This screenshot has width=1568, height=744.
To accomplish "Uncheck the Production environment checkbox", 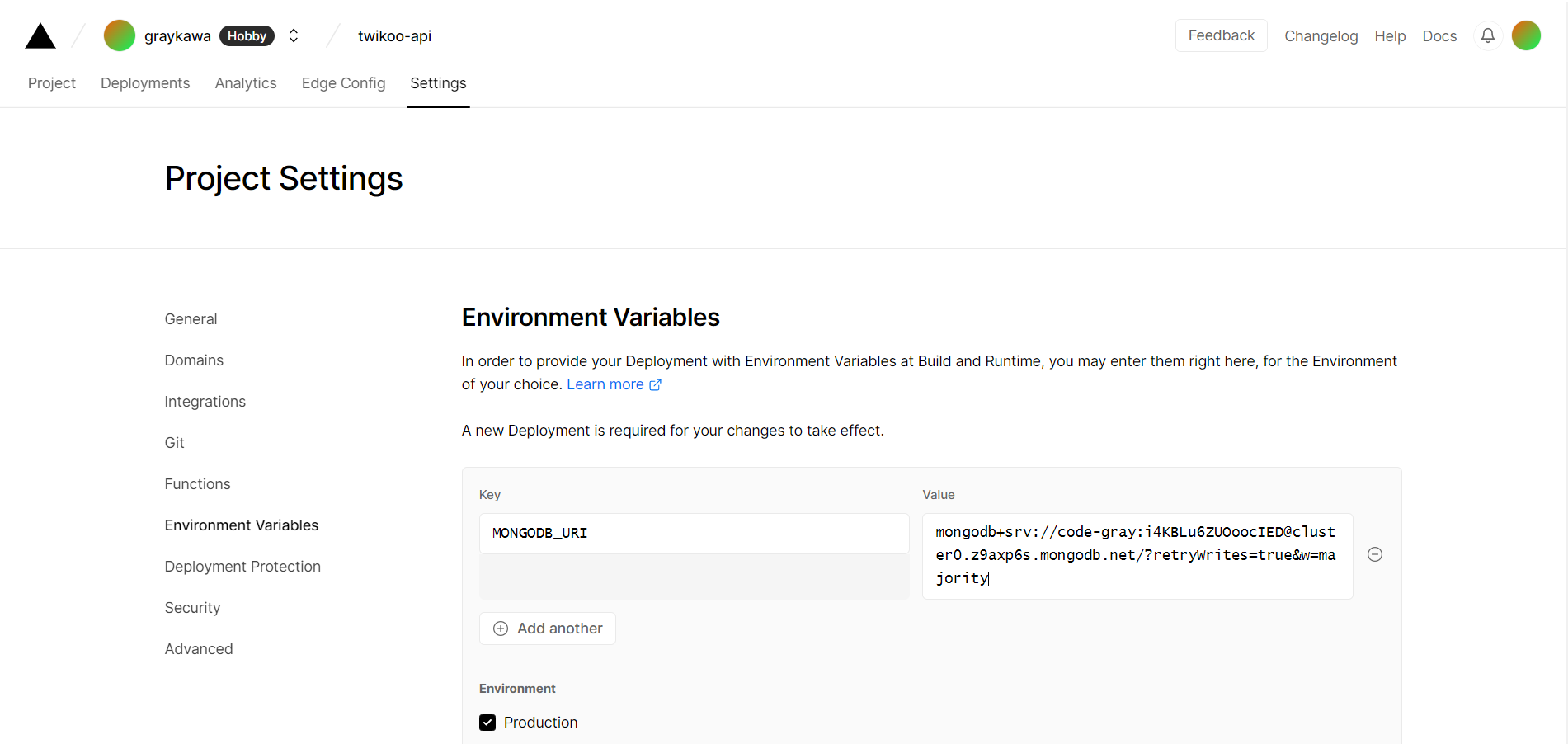I will click(487, 723).
